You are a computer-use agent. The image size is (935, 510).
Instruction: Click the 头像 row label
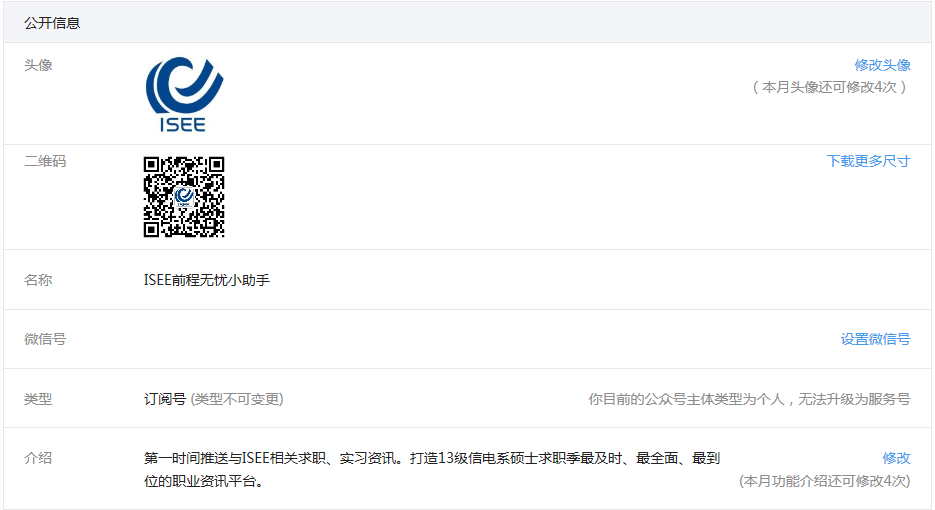coord(38,65)
